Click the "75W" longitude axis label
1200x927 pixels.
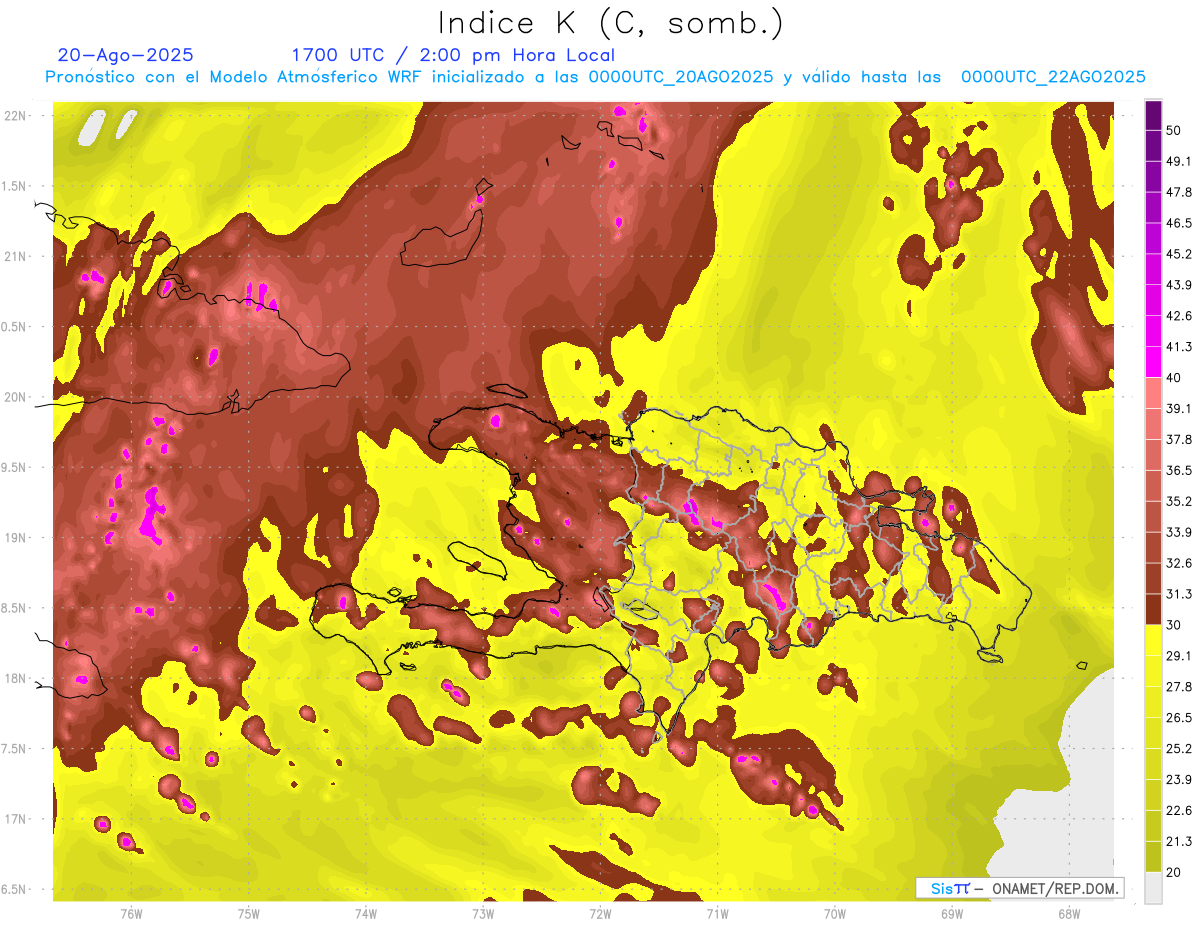[x=249, y=913]
